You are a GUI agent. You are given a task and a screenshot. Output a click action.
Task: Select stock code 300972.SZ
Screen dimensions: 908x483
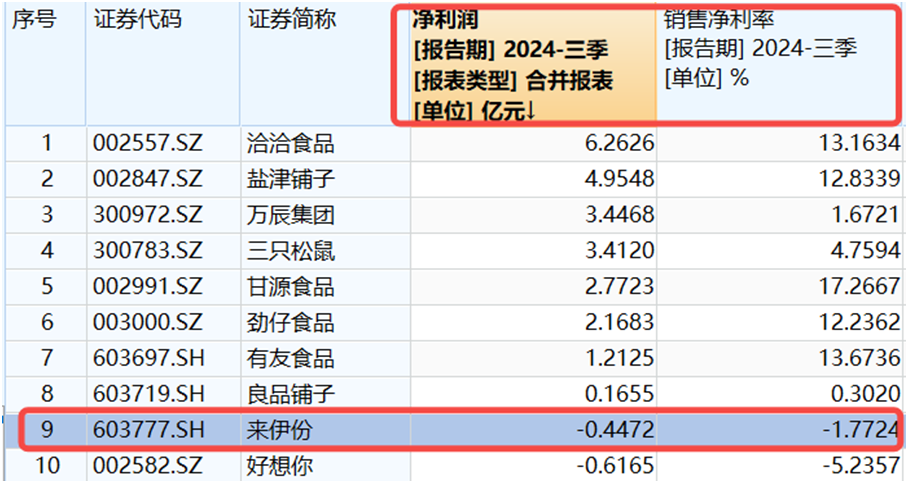coord(148,215)
